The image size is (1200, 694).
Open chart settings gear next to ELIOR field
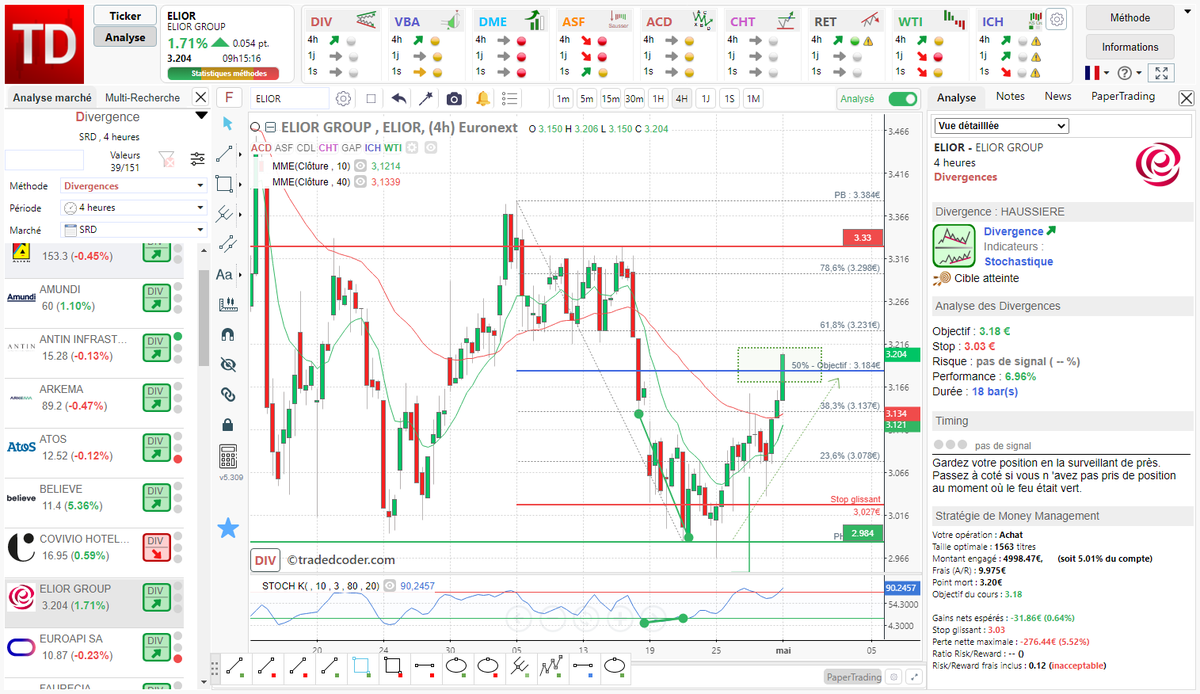coord(343,98)
